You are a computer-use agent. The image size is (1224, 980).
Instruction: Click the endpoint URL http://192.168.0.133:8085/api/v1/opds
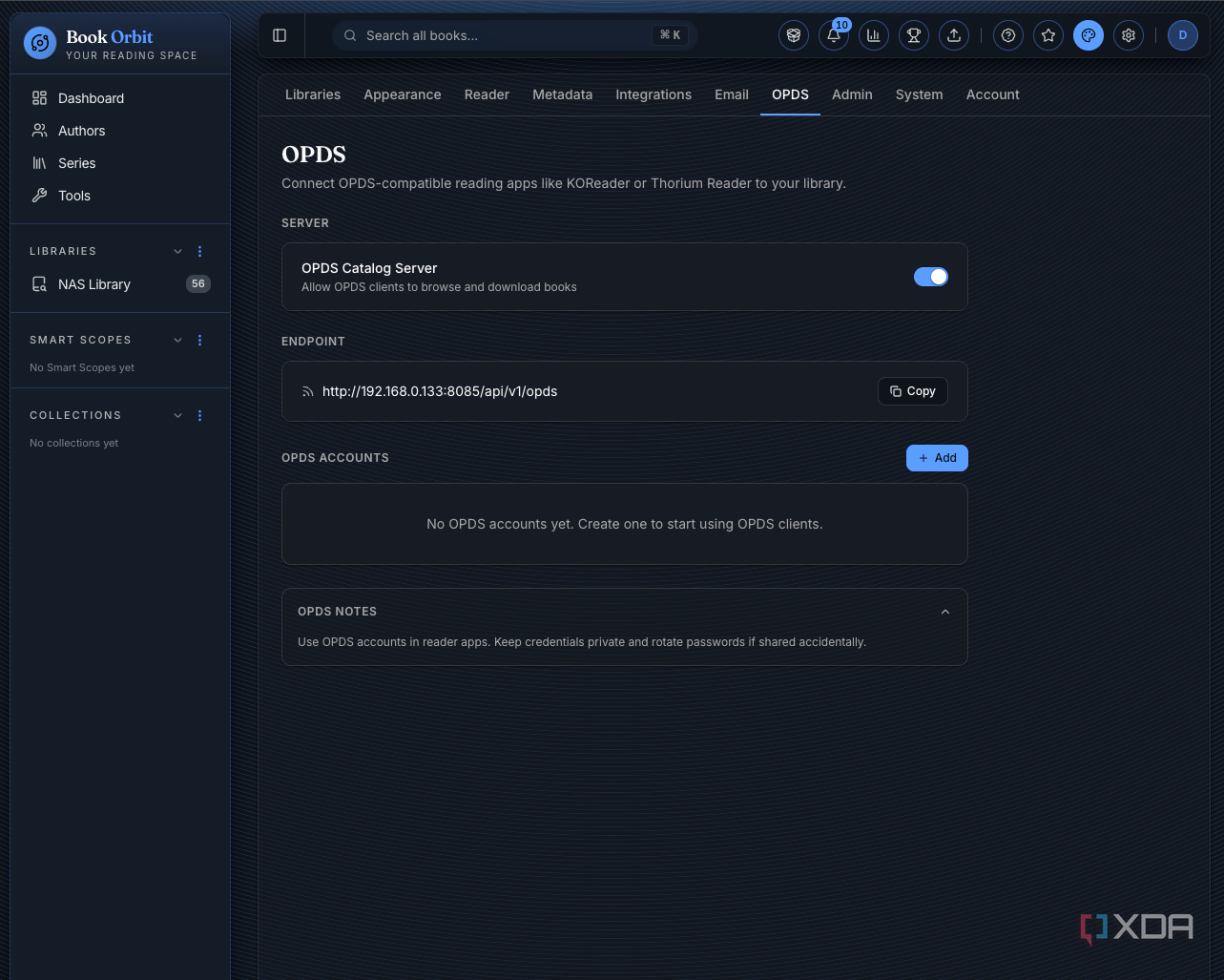tap(440, 391)
